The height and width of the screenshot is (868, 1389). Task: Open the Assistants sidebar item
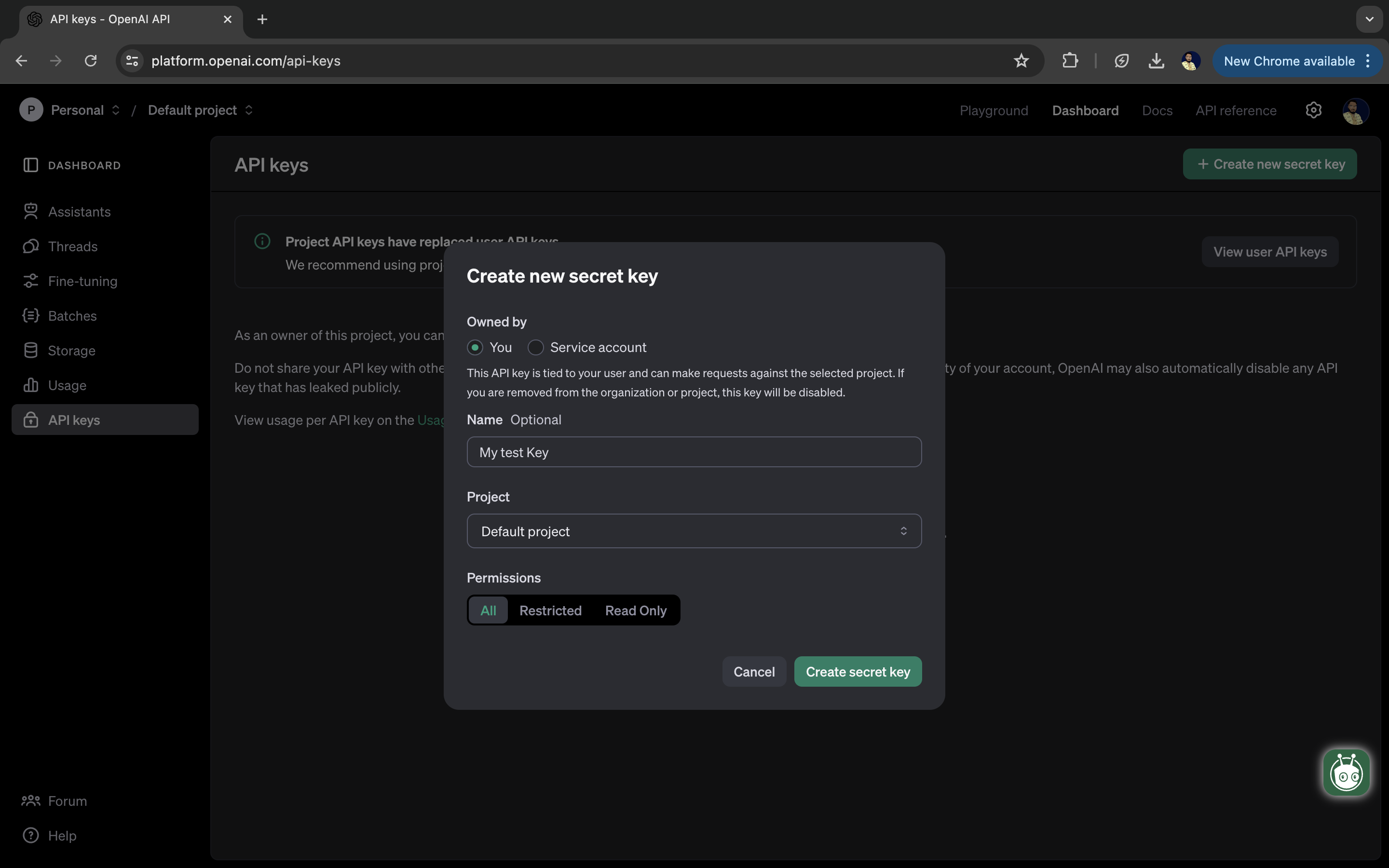tap(79, 212)
